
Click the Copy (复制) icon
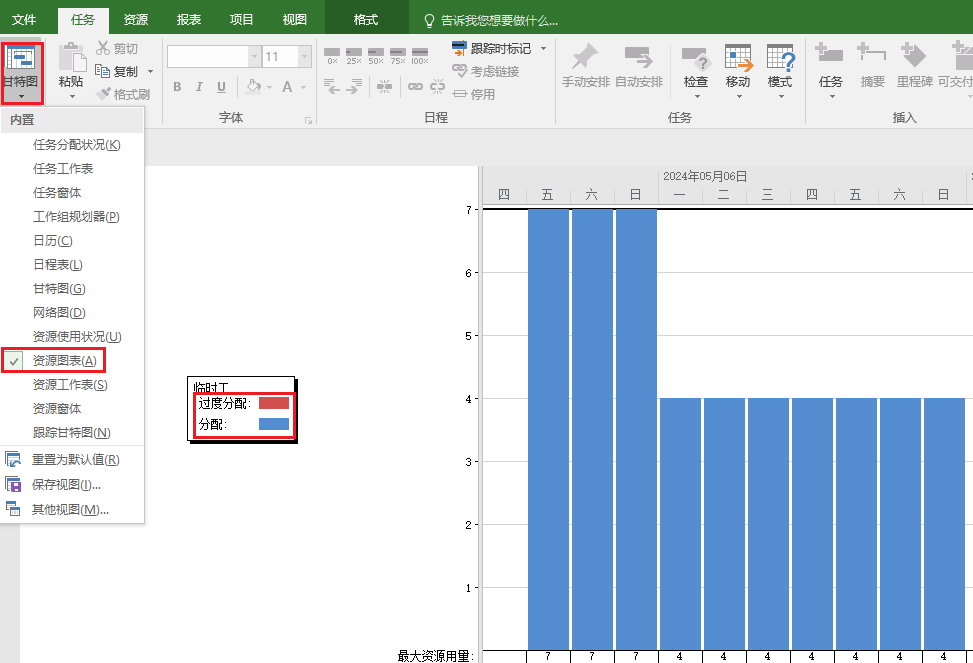(102, 71)
